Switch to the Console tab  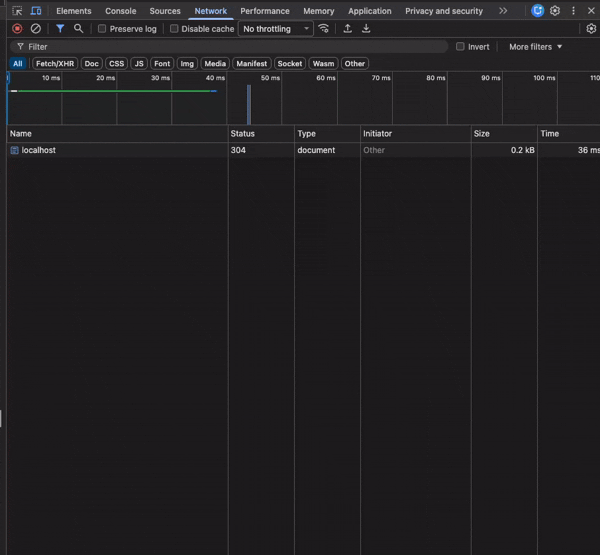[121, 11]
